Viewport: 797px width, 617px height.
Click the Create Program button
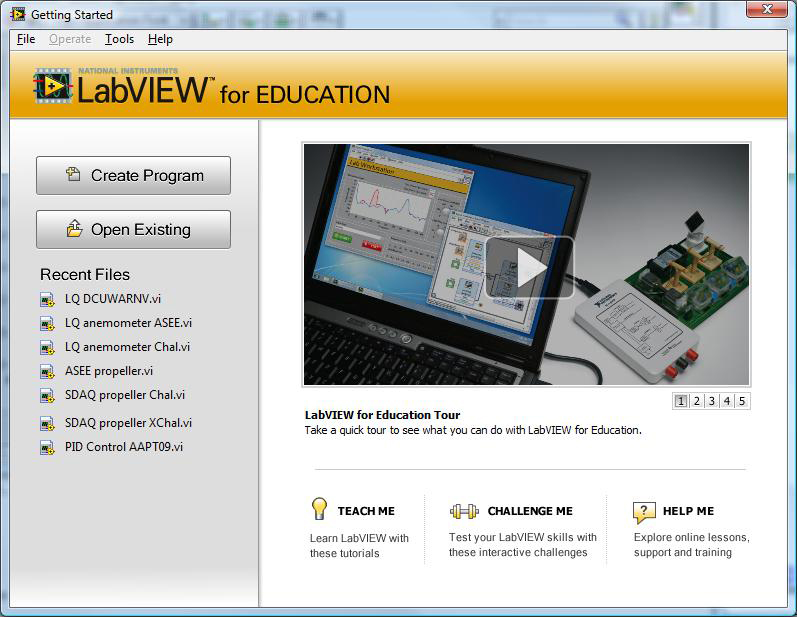pyautogui.click(x=133, y=175)
